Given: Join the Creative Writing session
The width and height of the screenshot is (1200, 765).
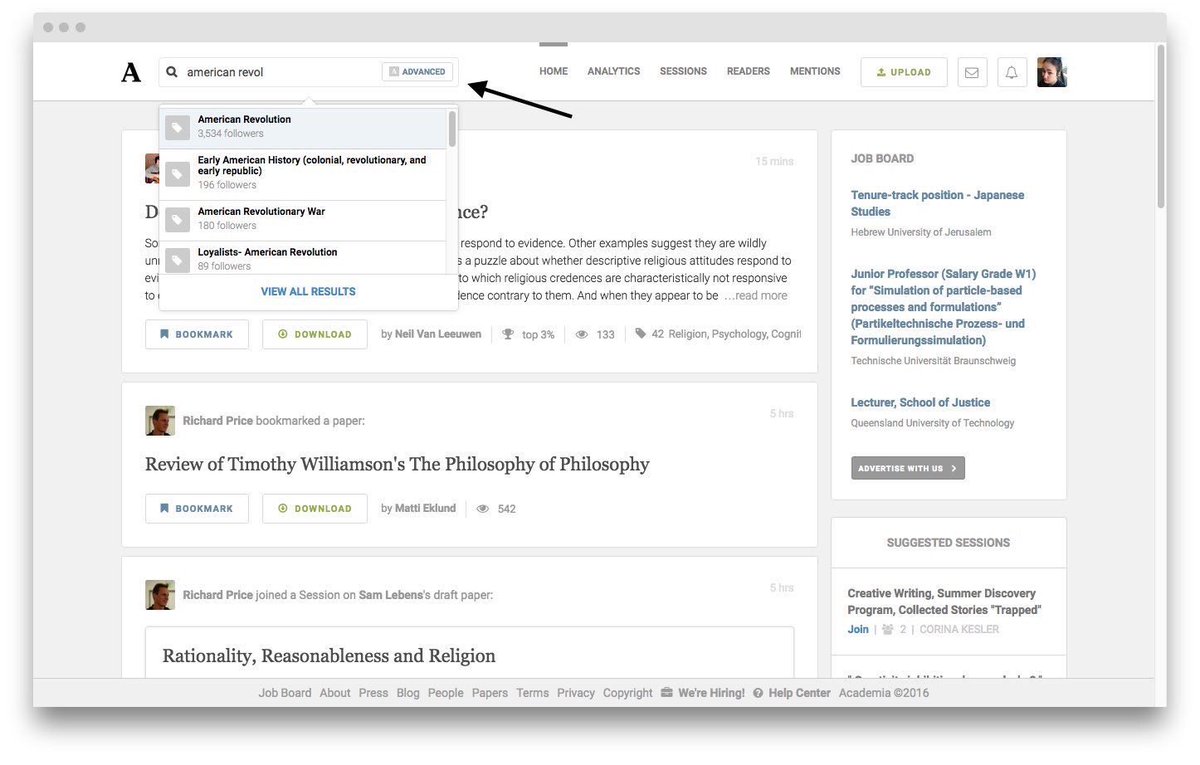Looking at the screenshot, I should pos(858,630).
